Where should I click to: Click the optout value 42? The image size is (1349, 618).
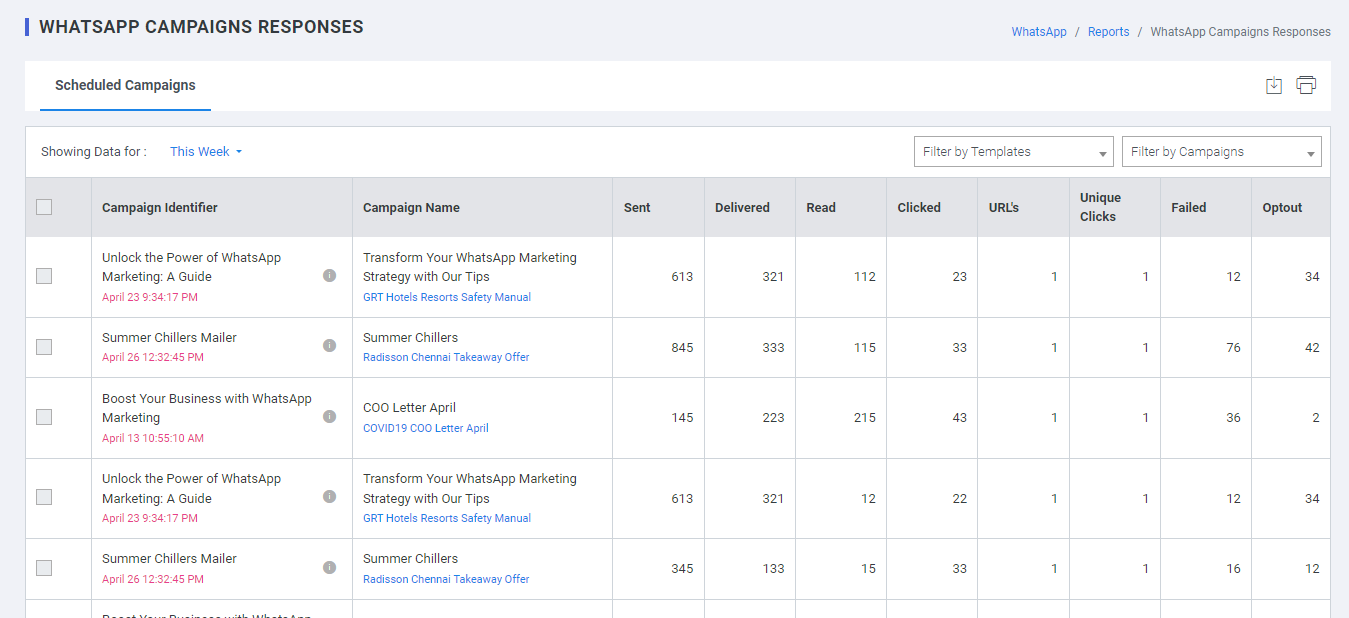pos(1312,348)
